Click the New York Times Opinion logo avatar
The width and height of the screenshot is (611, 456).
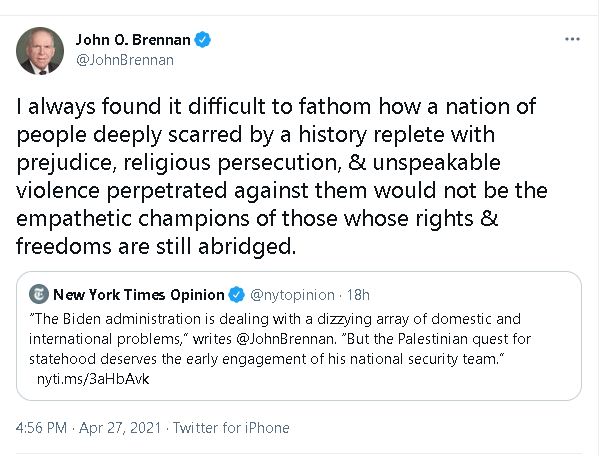point(38,294)
